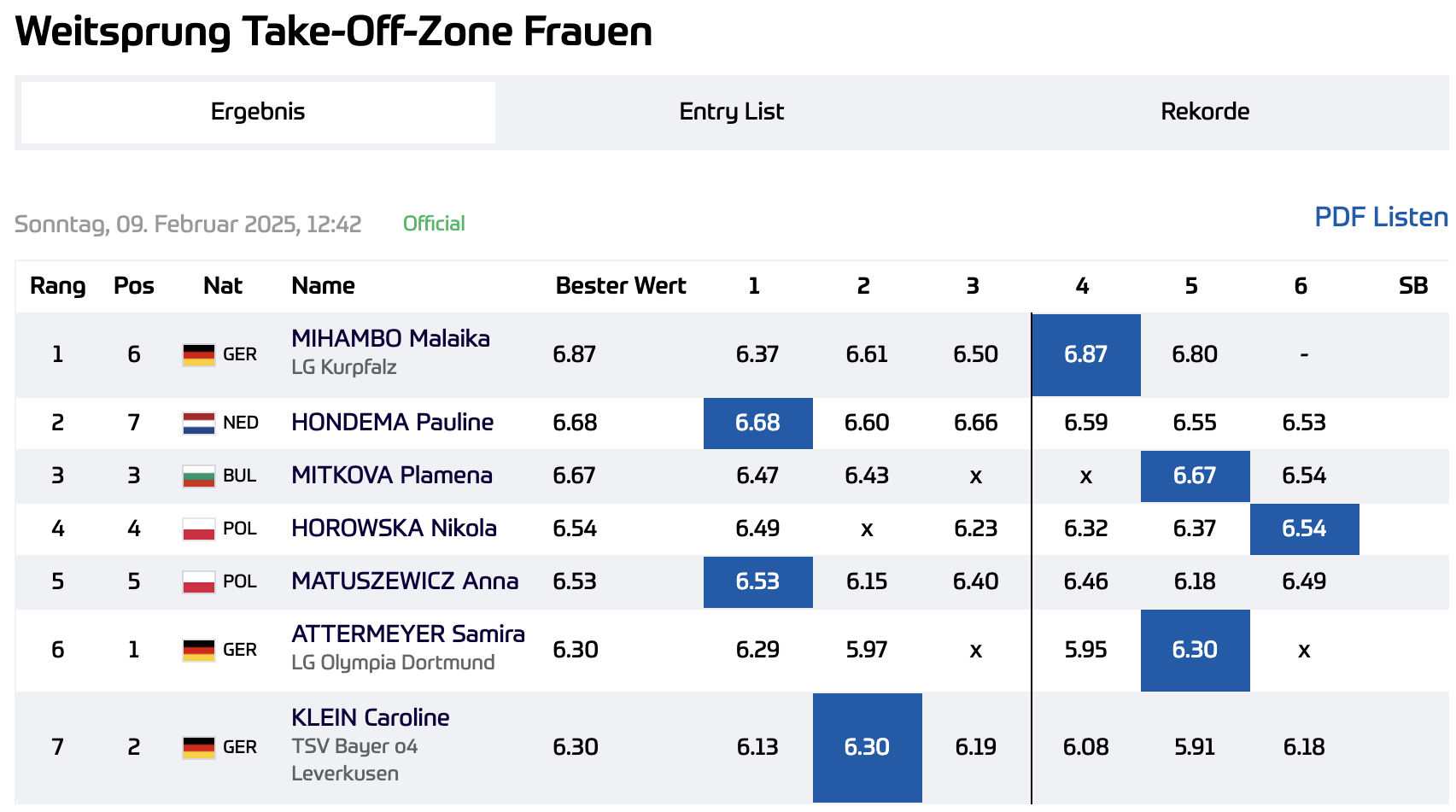
Task: Open athlete profile for MIHAMBO Malaika
Action: (390, 338)
